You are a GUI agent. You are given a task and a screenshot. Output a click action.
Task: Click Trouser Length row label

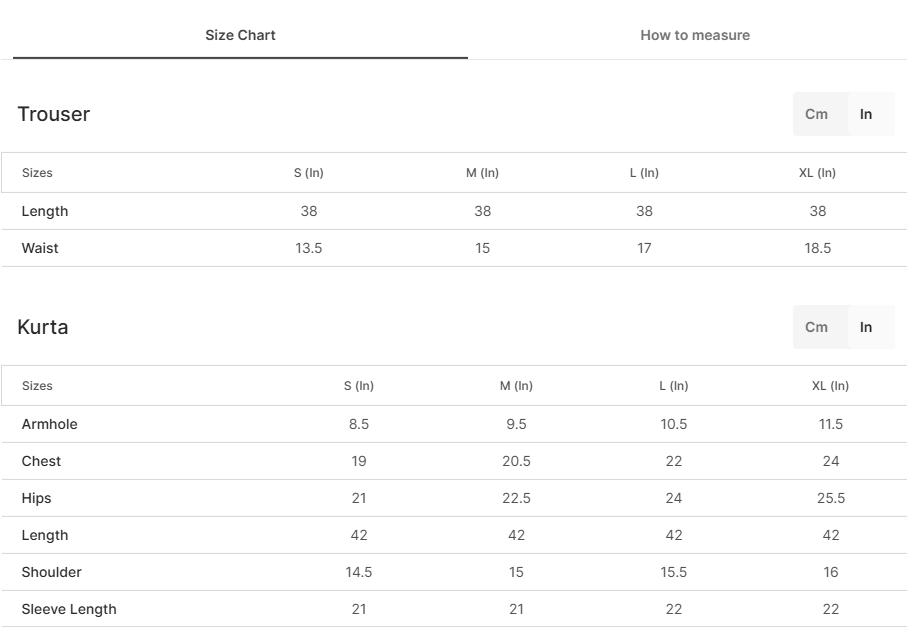pyautogui.click(x=45, y=211)
